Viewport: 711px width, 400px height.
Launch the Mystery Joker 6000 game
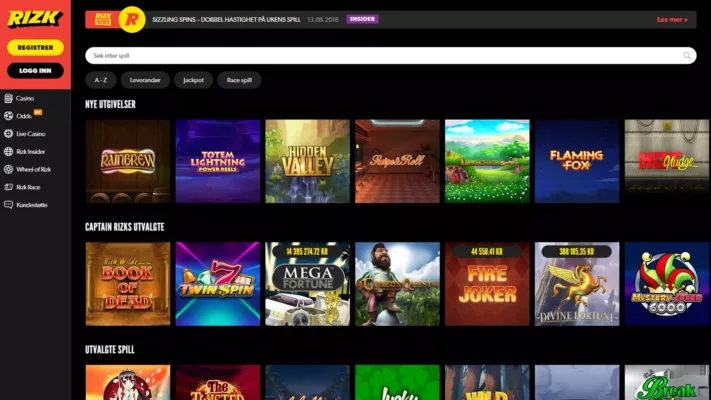click(x=667, y=284)
